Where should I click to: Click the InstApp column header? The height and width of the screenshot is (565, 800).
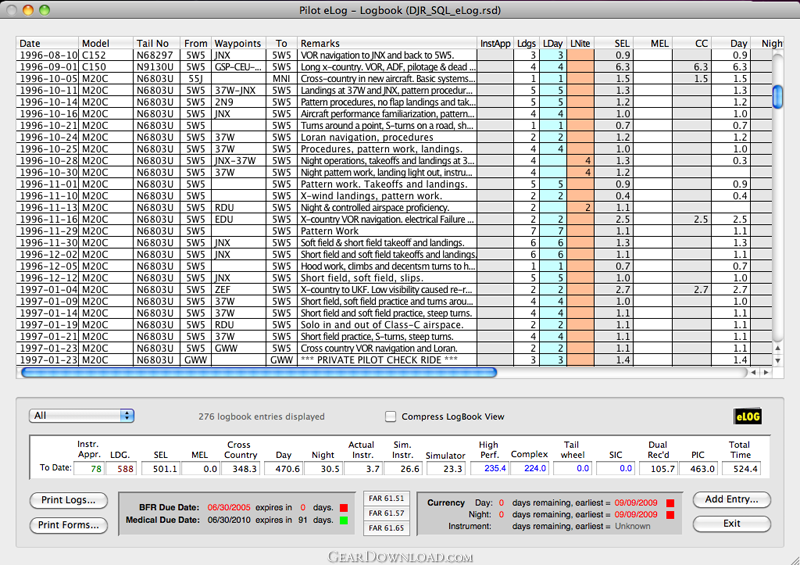point(495,43)
